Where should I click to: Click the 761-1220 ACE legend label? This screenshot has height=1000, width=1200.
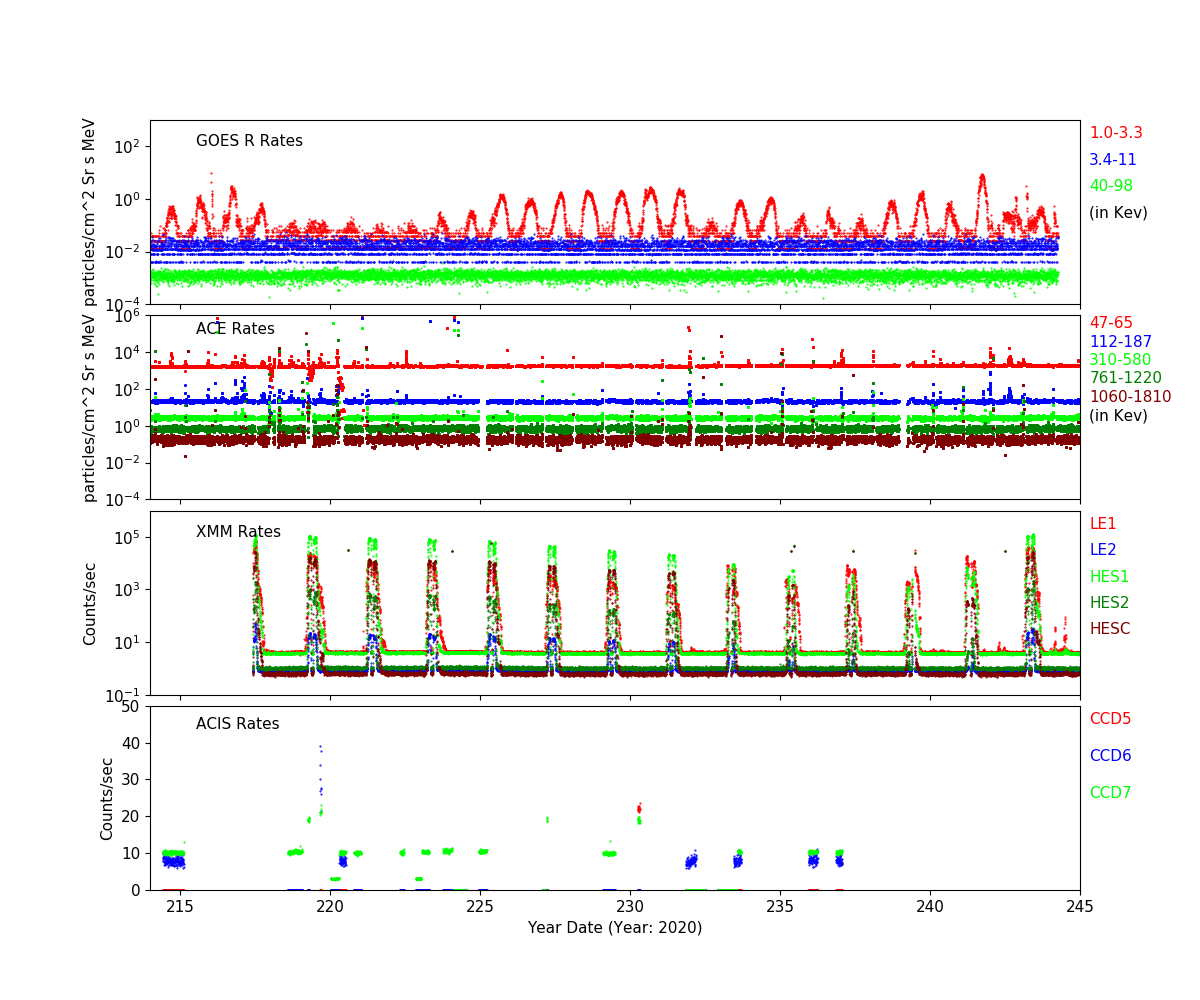(x=1125, y=378)
